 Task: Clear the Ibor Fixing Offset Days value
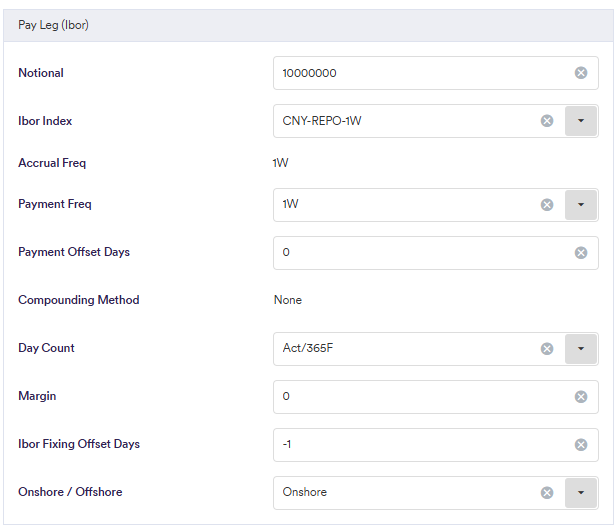point(580,445)
